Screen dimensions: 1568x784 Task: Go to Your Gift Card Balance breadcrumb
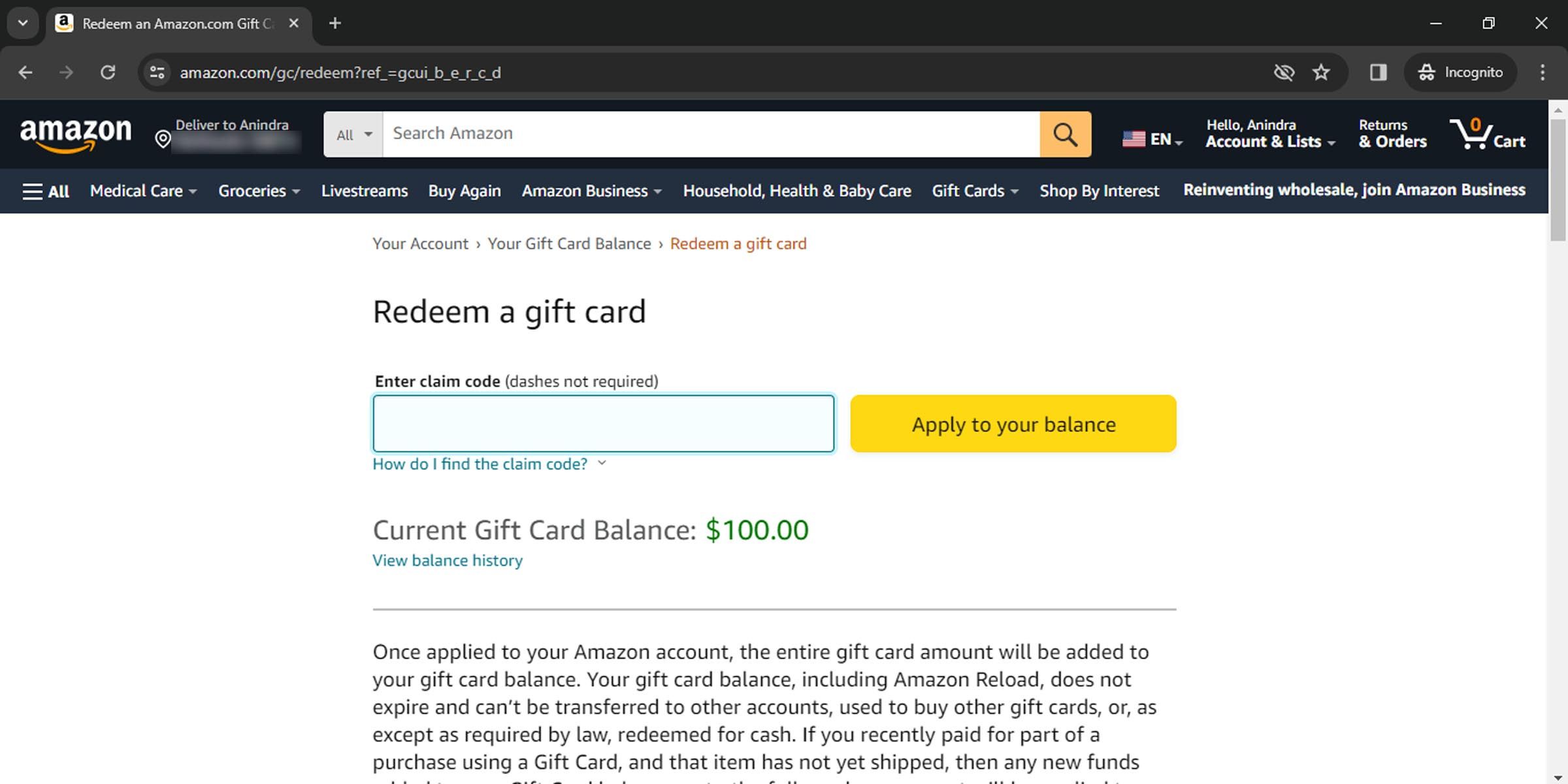[569, 244]
